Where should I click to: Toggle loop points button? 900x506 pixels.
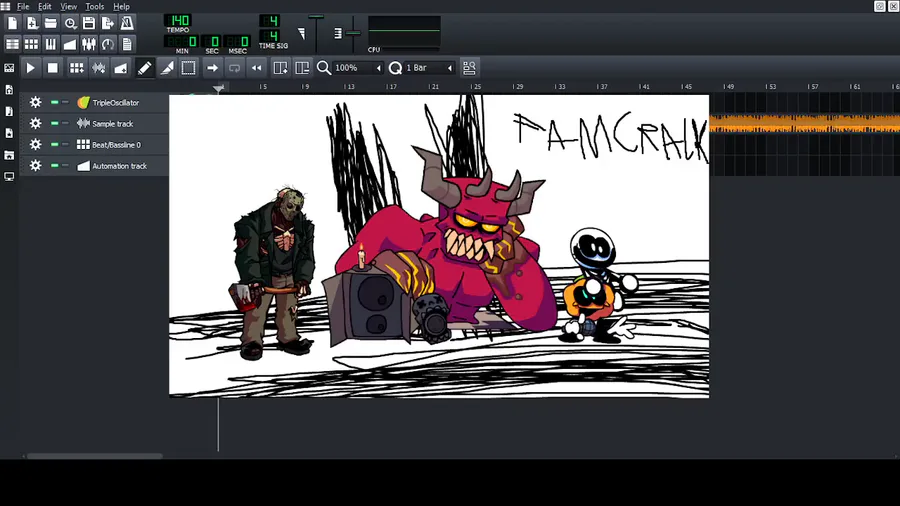coord(234,68)
